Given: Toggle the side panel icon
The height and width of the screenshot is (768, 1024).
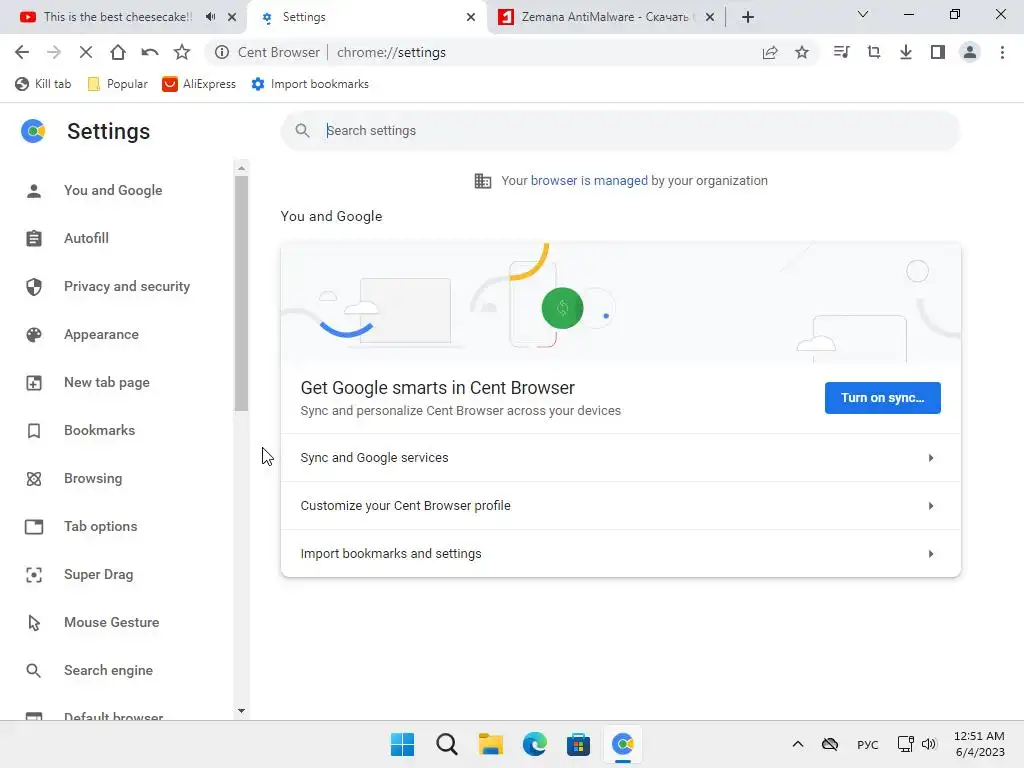Looking at the screenshot, I should point(938,52).
